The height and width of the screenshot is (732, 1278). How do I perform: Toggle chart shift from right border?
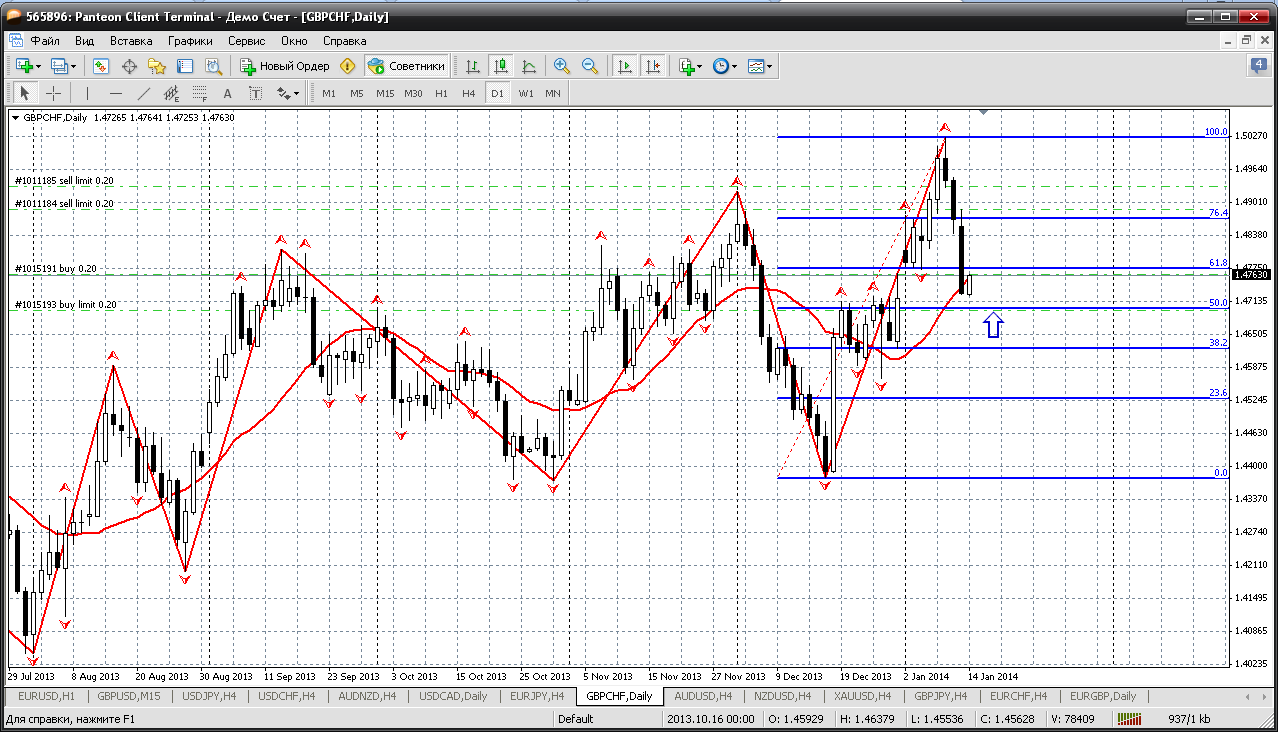(x=653, y=66)
